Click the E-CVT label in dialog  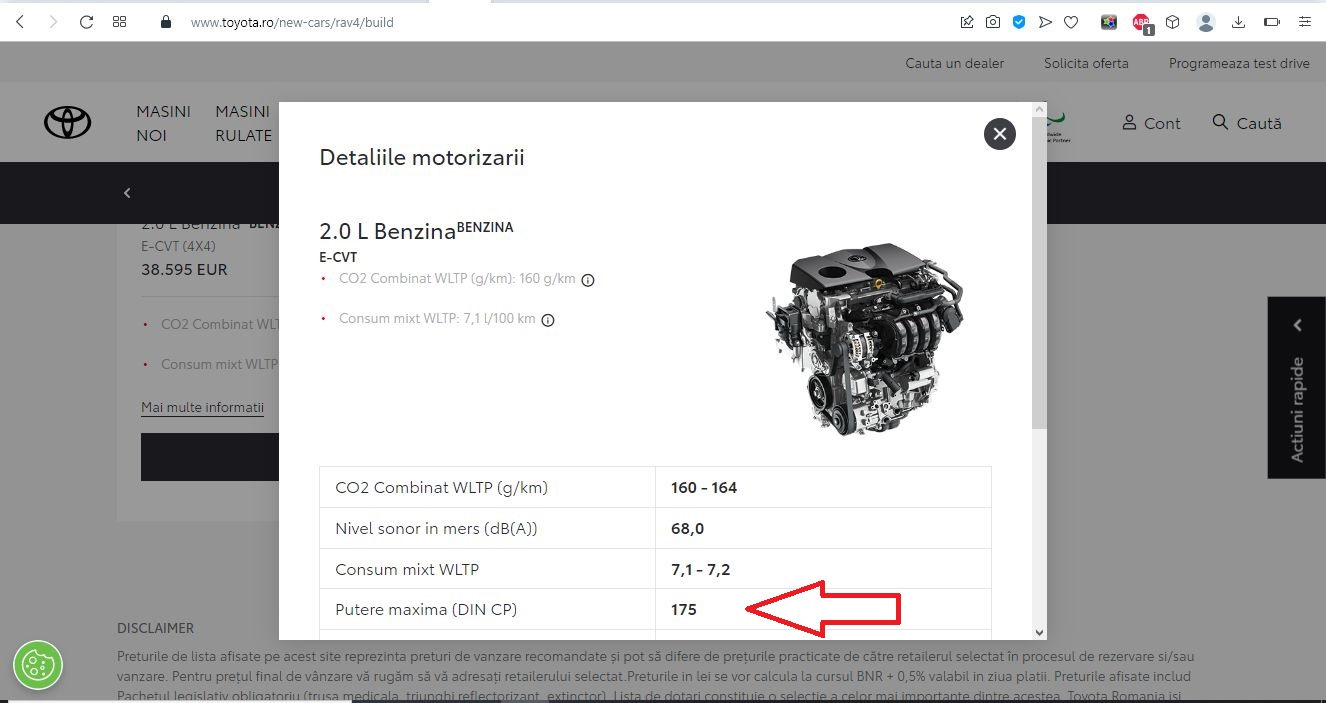338,257
